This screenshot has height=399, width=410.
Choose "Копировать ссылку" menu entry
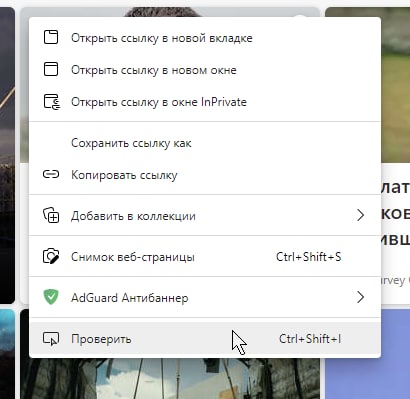click(205, 175)
